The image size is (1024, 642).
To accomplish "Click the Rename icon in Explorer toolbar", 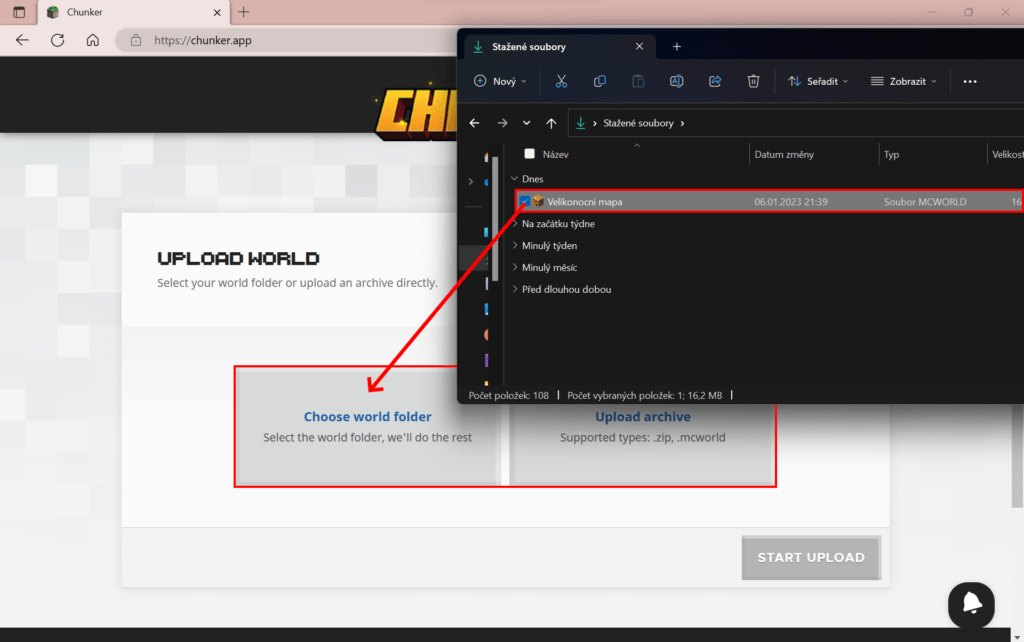I will click(677, 81).
